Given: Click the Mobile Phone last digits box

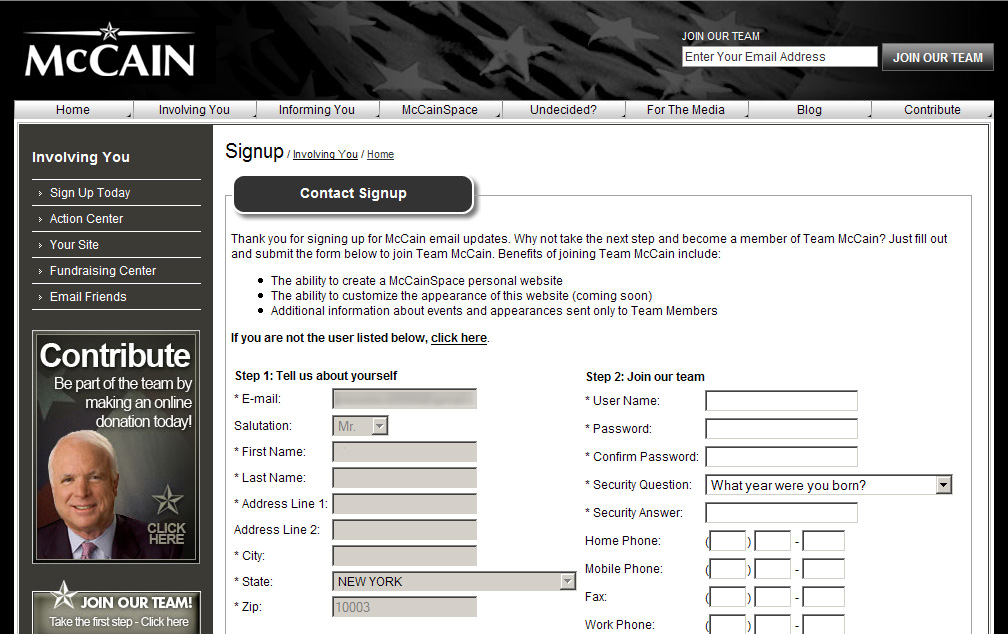Looking at the screenshot, I should pyautogui.click(x=824, y=568).
